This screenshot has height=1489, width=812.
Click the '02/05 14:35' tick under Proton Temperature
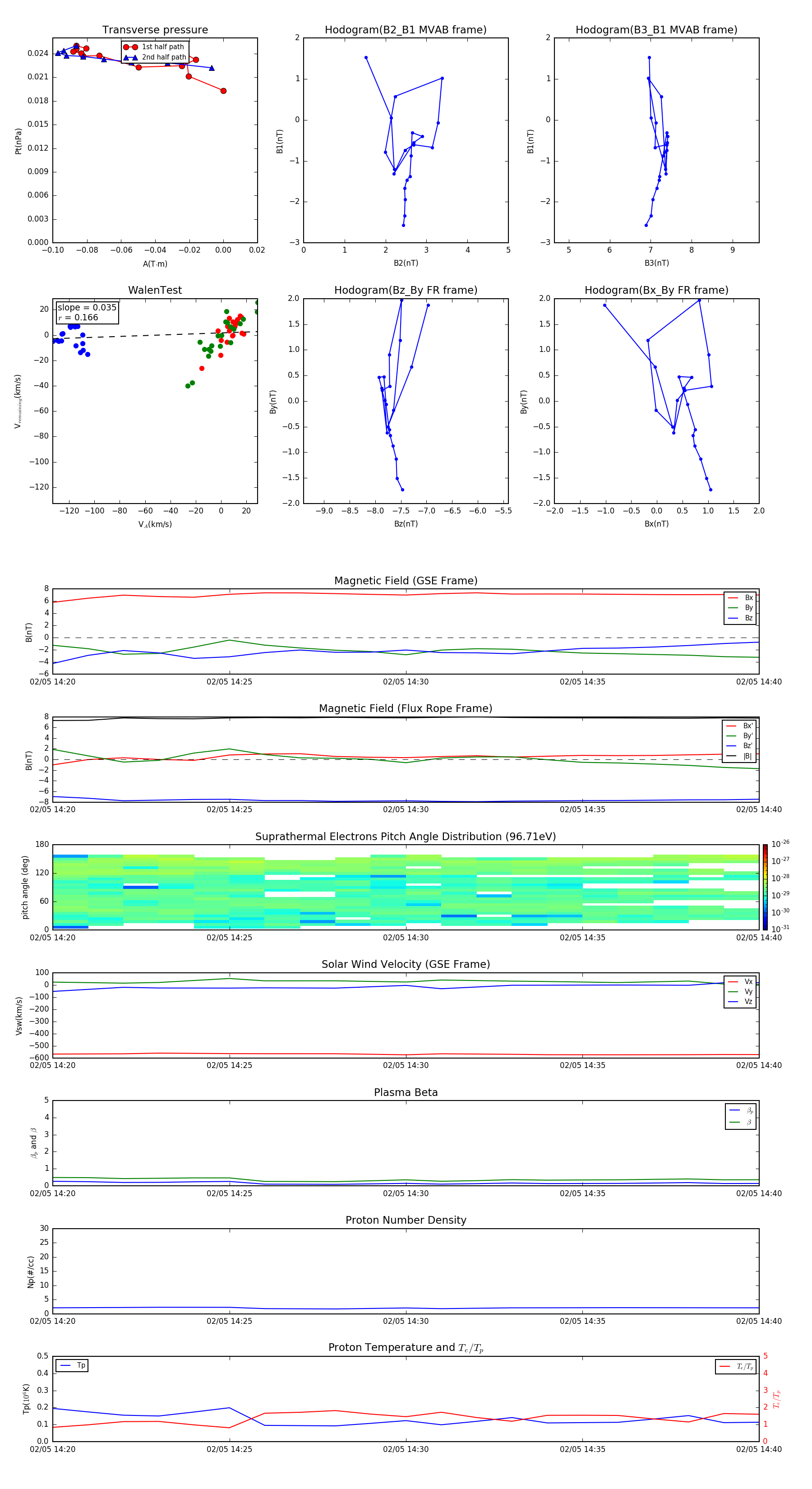582,1449
